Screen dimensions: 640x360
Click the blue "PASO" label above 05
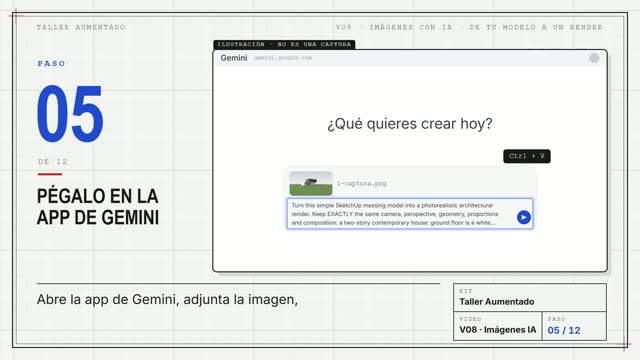coord(51,64)
